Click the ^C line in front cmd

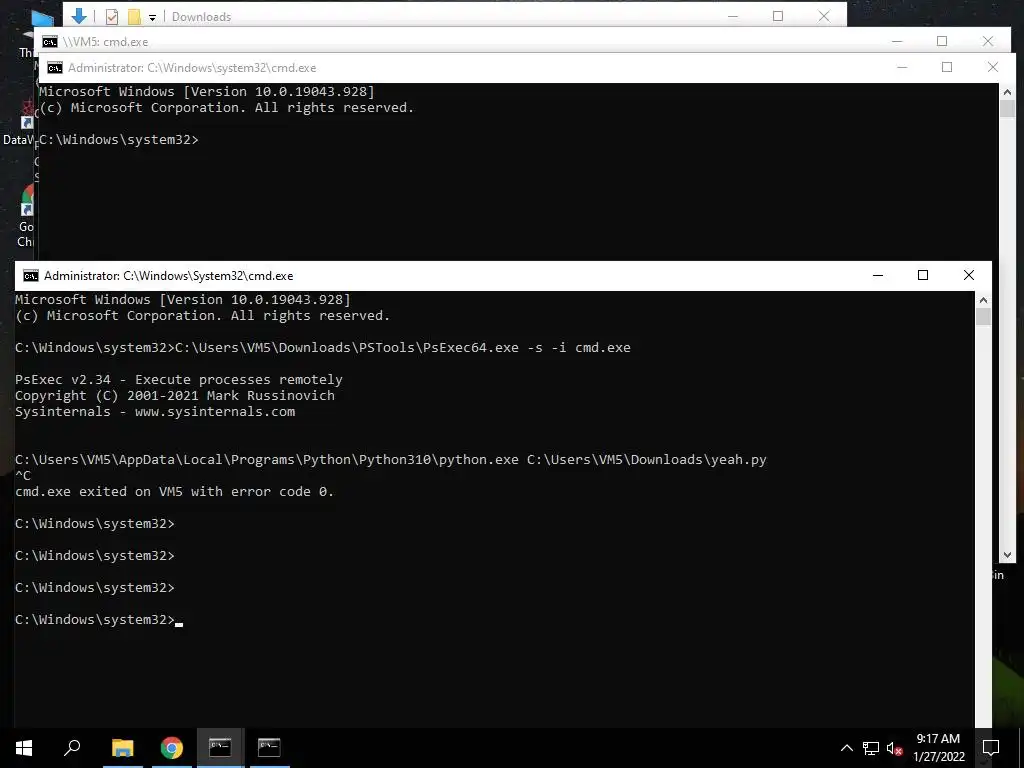pos(23,475)
